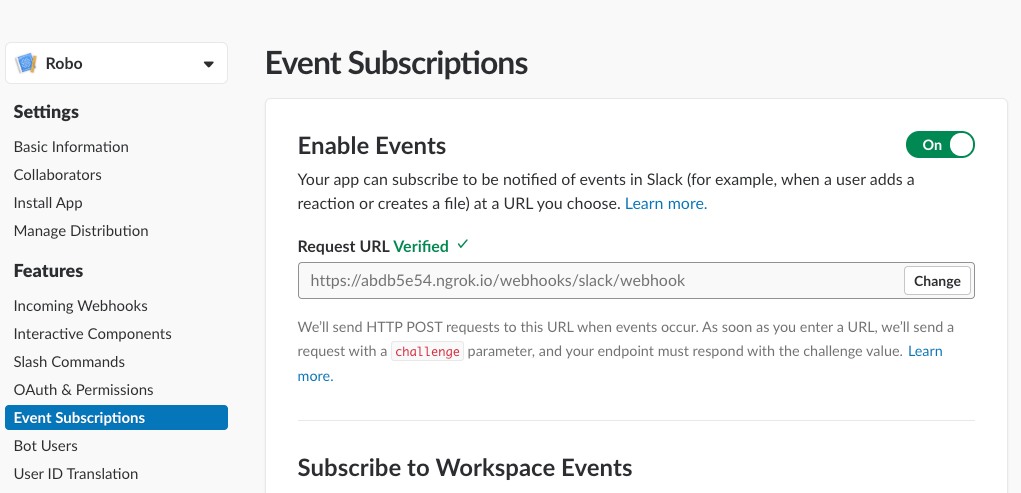Click the Robo app icon
1021x493 pixels.
tap(26, 63)
